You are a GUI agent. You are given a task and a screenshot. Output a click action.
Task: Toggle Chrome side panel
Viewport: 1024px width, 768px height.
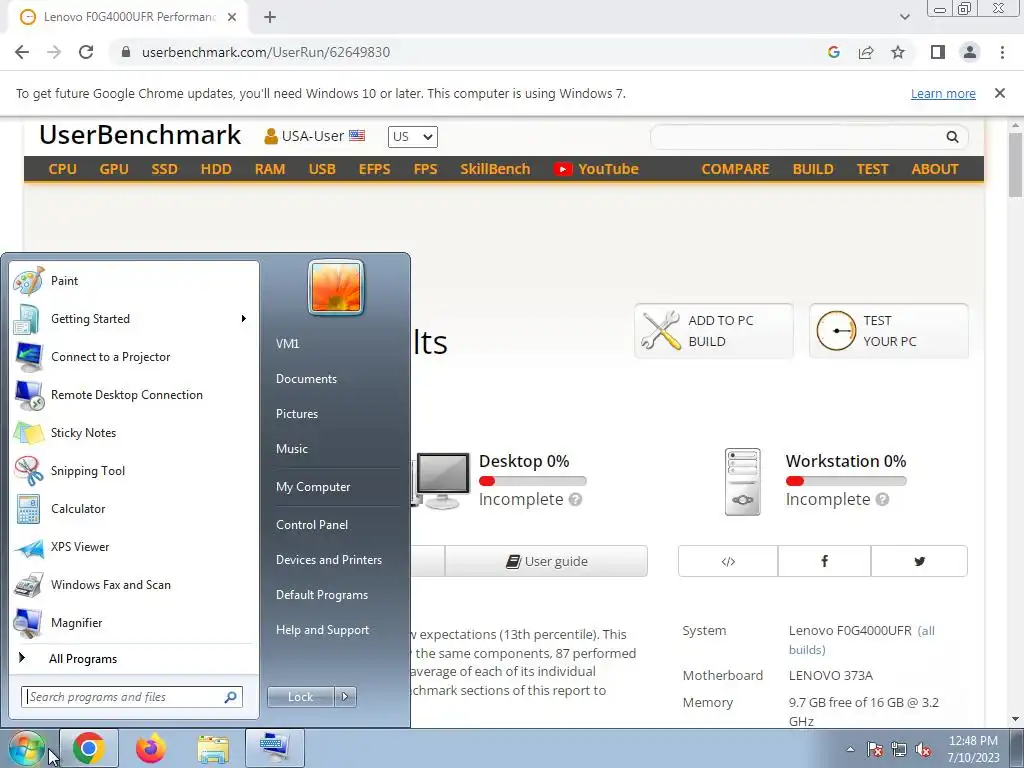(938, 52)
